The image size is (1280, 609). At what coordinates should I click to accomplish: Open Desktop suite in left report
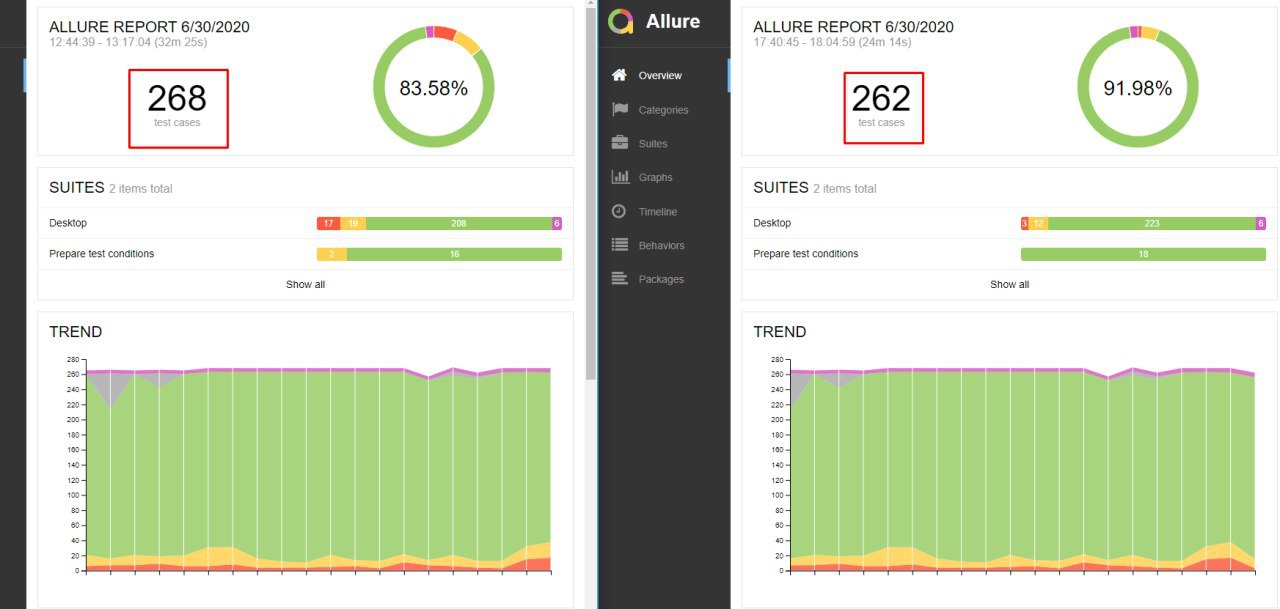click(305, 223)
